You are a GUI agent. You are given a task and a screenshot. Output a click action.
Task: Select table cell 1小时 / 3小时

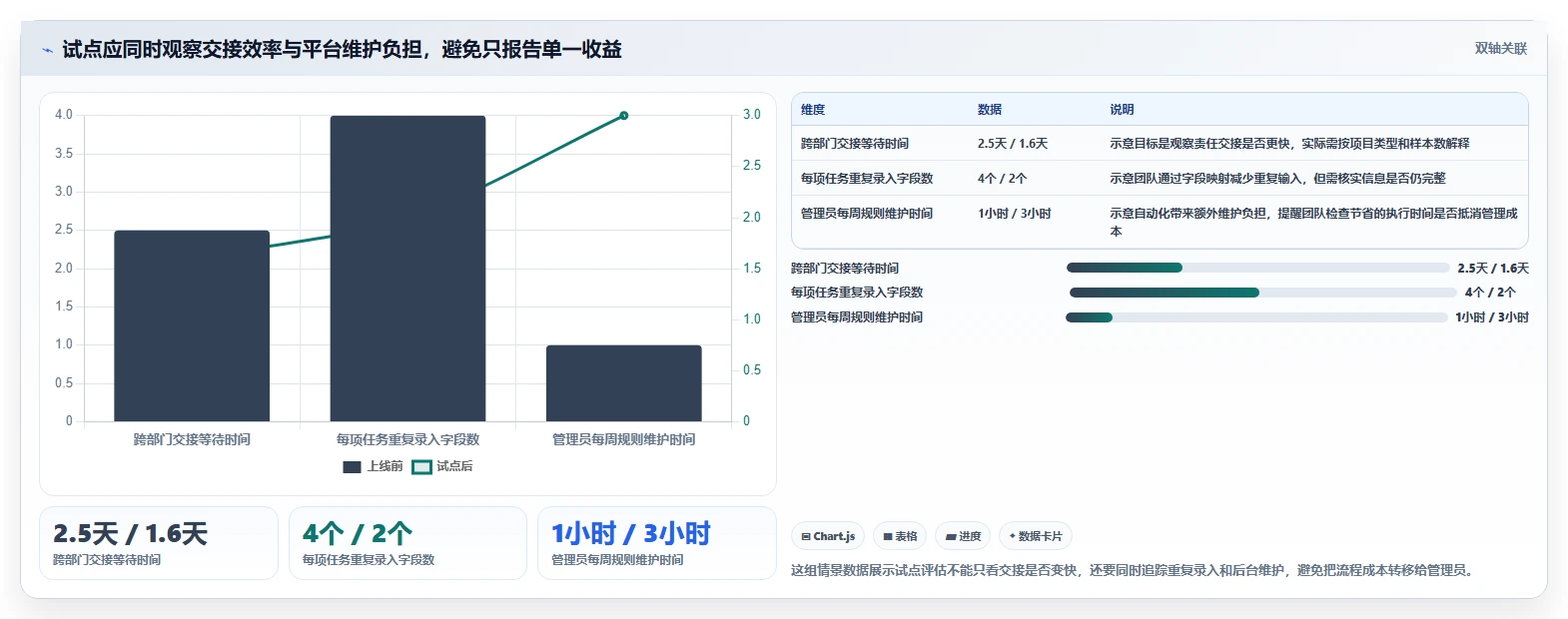pyautogui.click(x=1015, y=214)
